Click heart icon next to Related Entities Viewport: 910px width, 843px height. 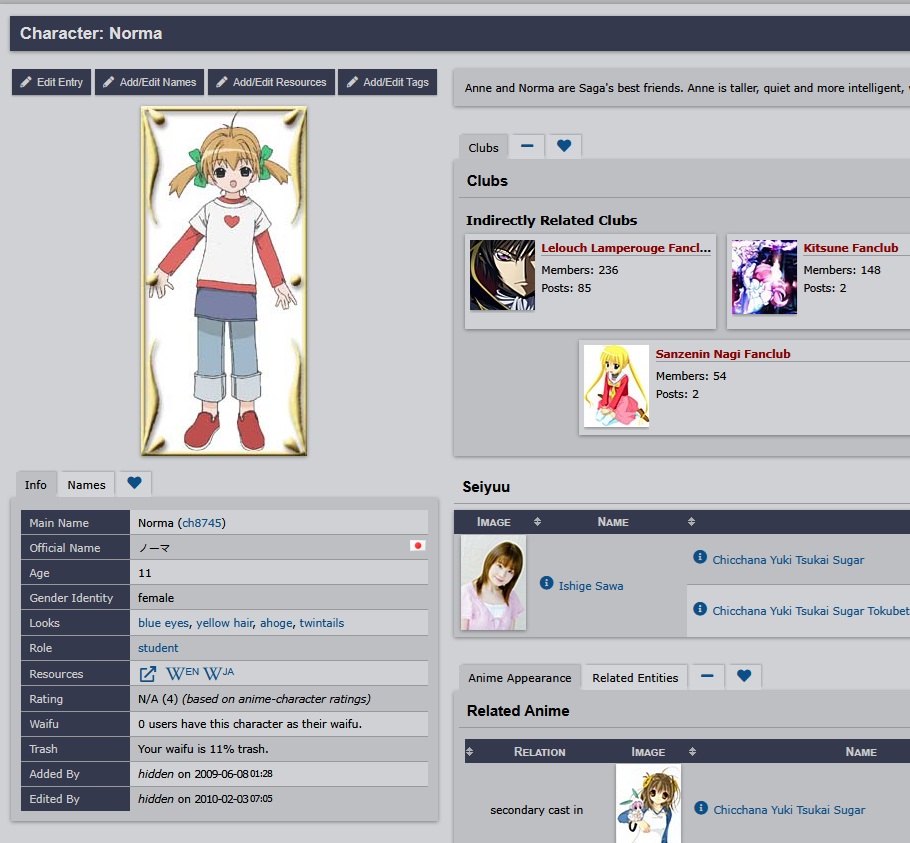(x=744, y=676)
